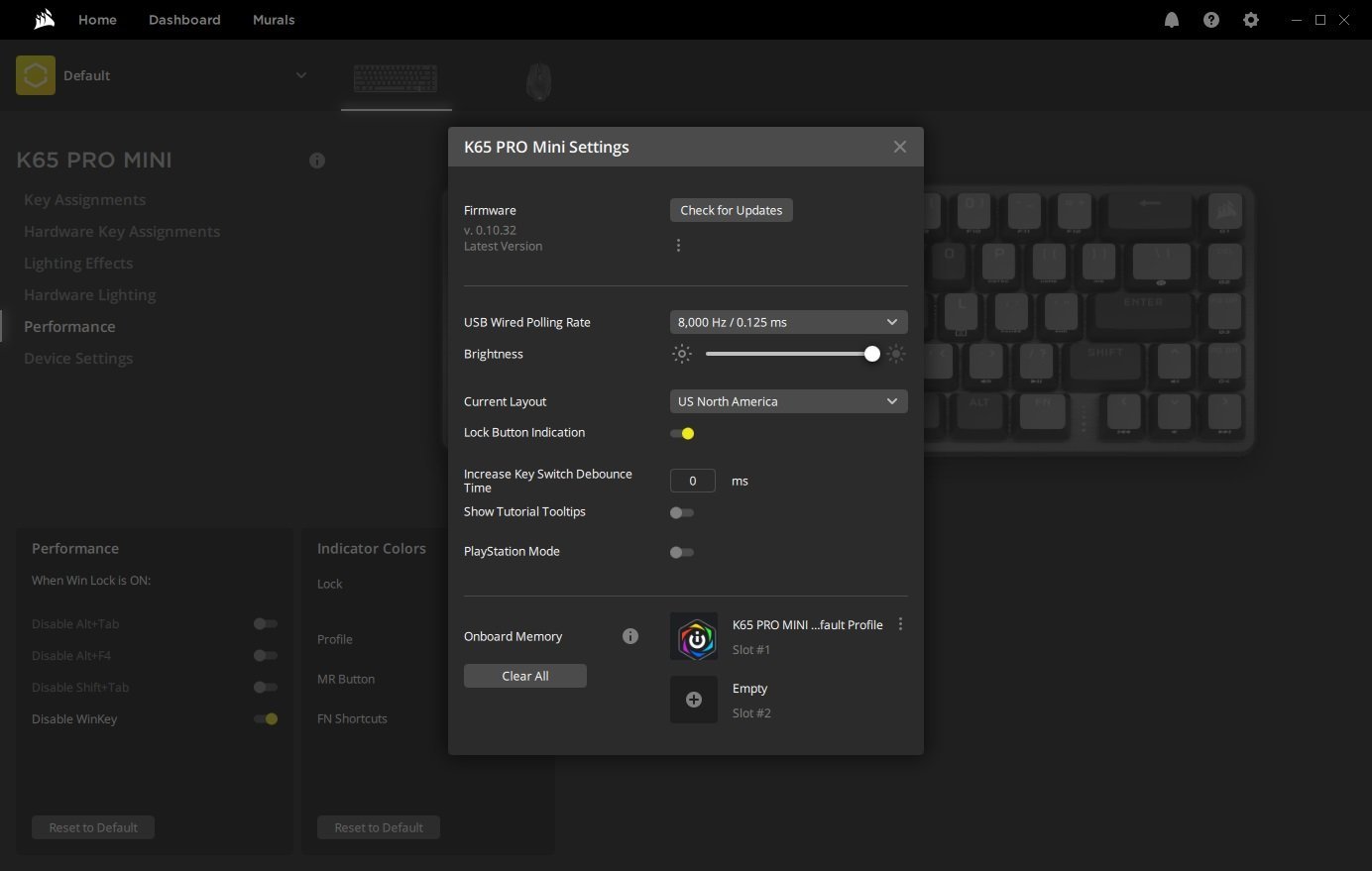Click the Onboard Memory info icon
Screen dimensions: 1372x871
(x=629, y=636)
